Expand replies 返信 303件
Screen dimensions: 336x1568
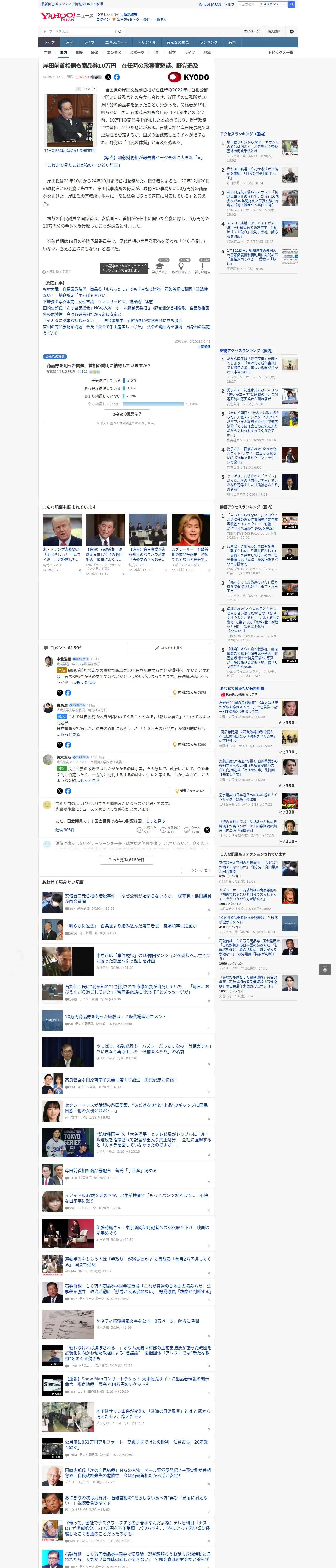pyautogui.click(x=65, y=830)
